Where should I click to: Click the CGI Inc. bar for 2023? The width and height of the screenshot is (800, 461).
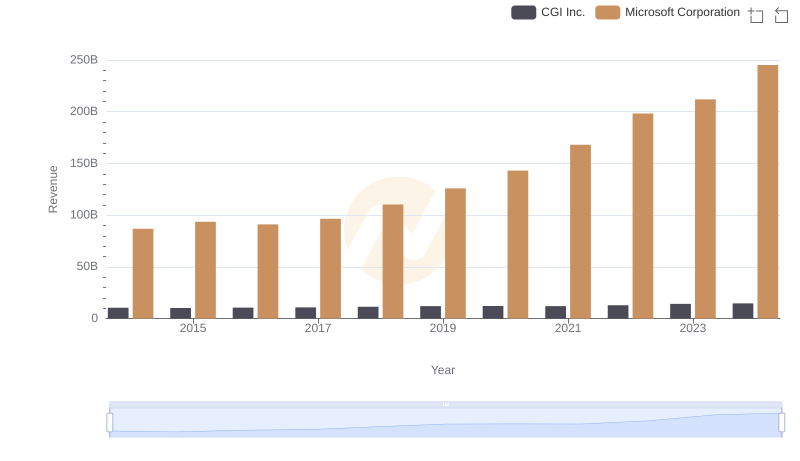tap(681, 311)
